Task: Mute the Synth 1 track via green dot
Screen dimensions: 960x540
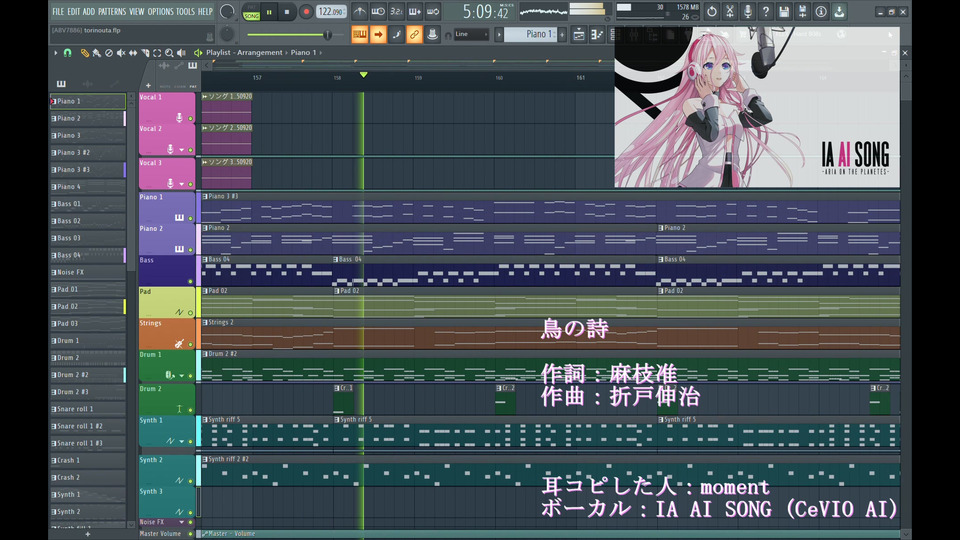Action: point(190,441)
